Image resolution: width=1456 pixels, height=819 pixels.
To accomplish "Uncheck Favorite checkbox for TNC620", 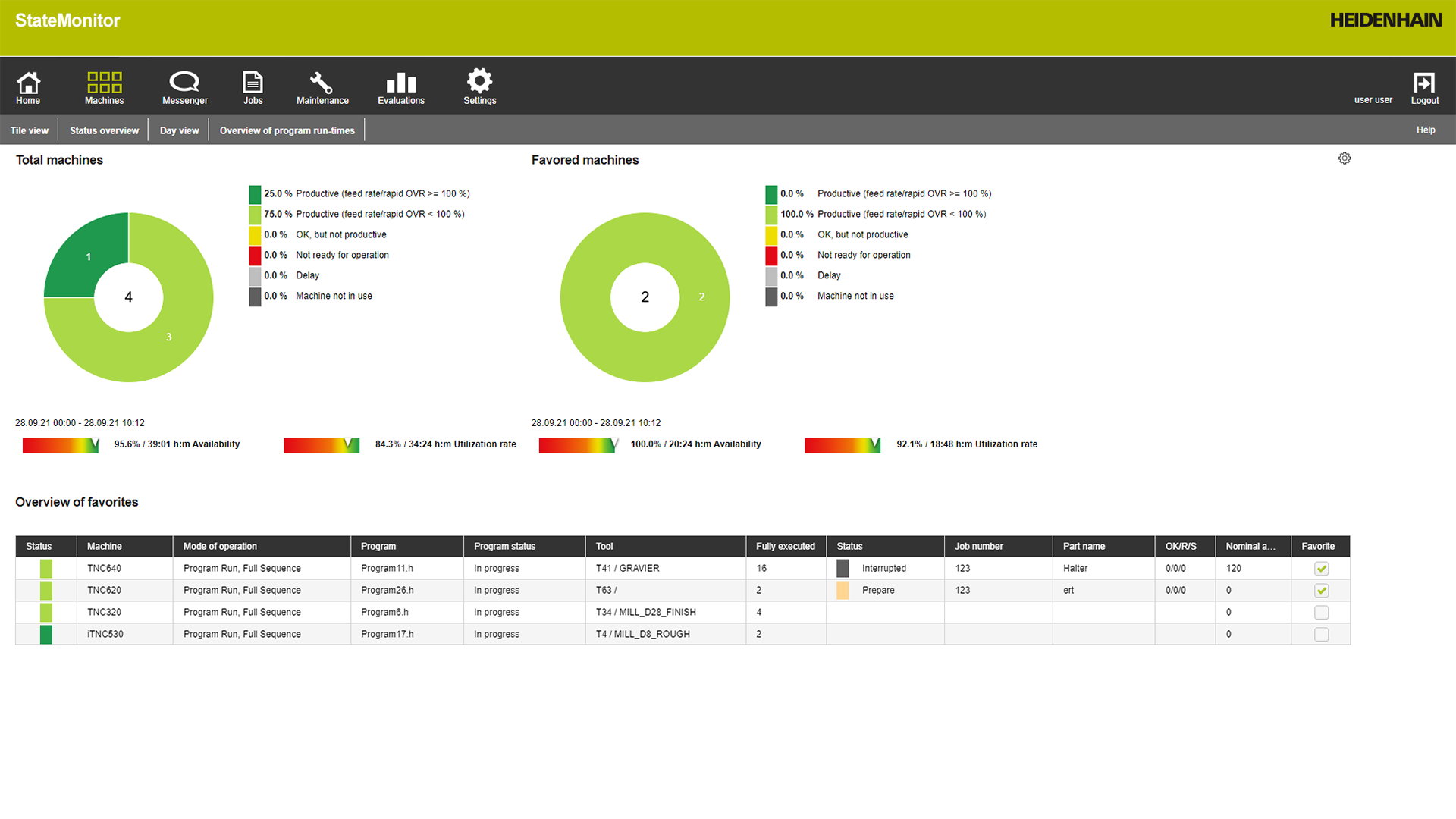I will click(x=1321, y=591).
